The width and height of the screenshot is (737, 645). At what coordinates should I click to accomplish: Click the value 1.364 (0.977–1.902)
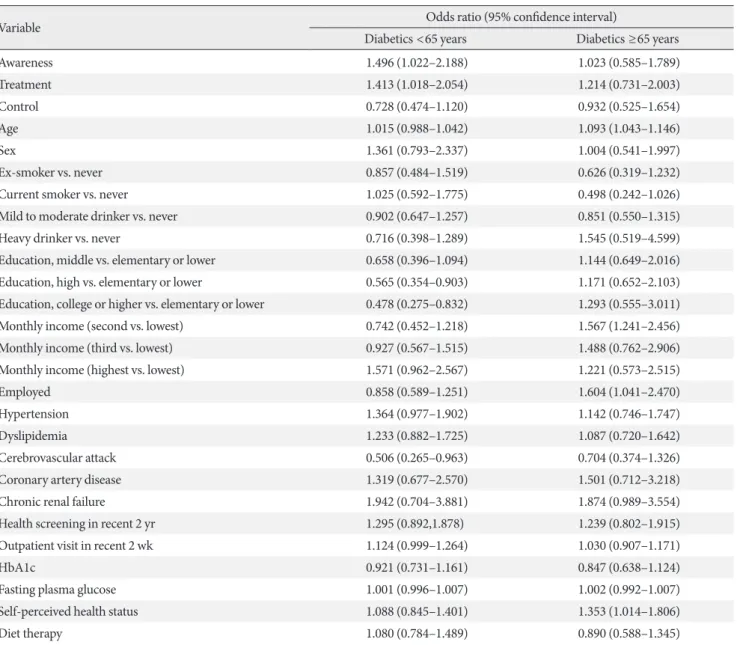tap(417, 414)
